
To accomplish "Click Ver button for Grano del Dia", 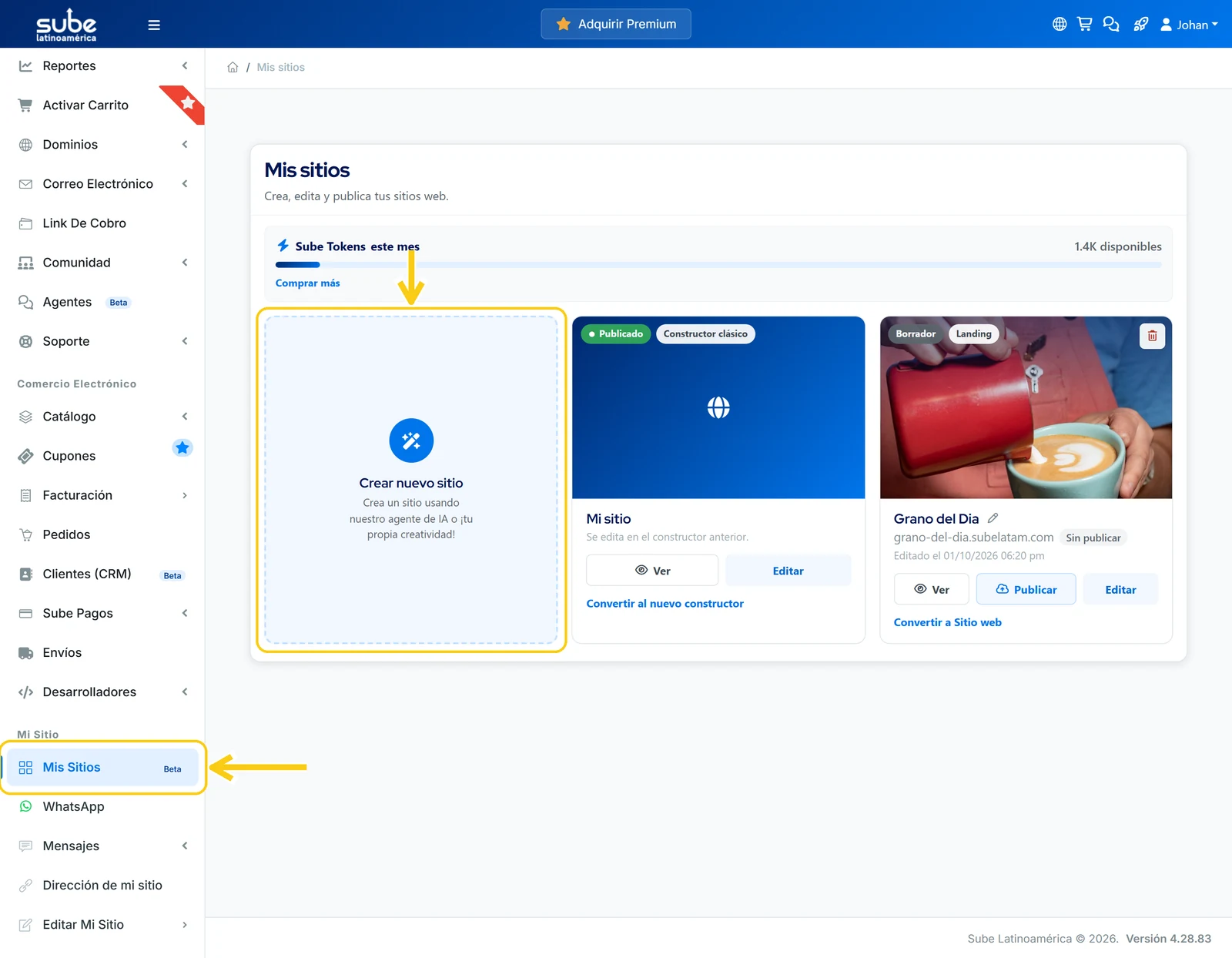I will [931, 589].
